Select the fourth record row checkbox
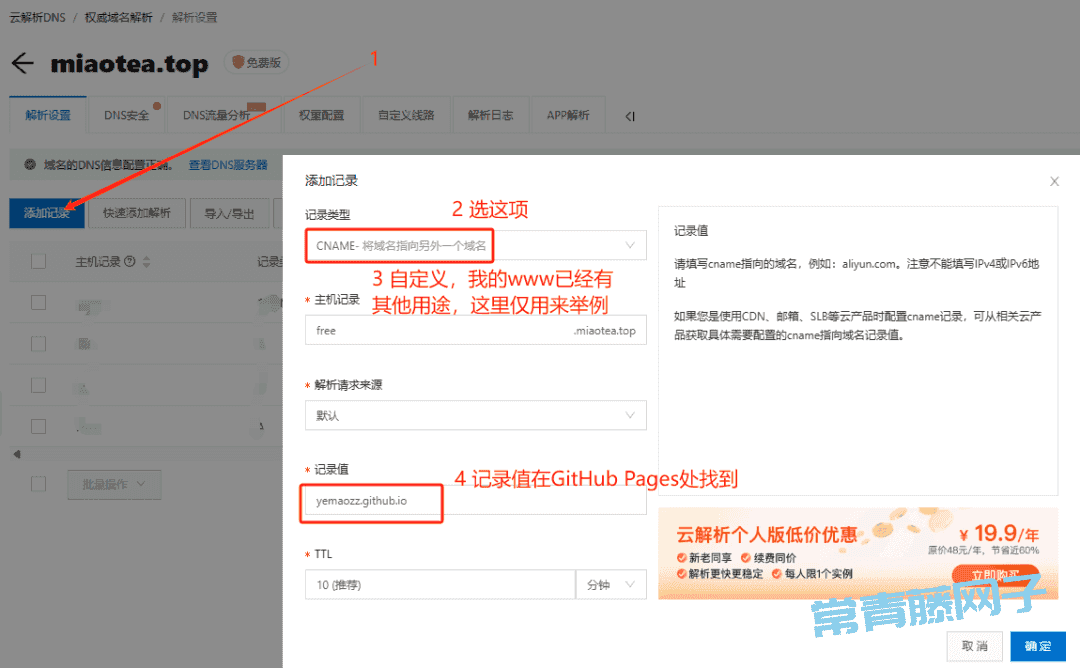The image size is (1080, 668). (x=39, y=426)
